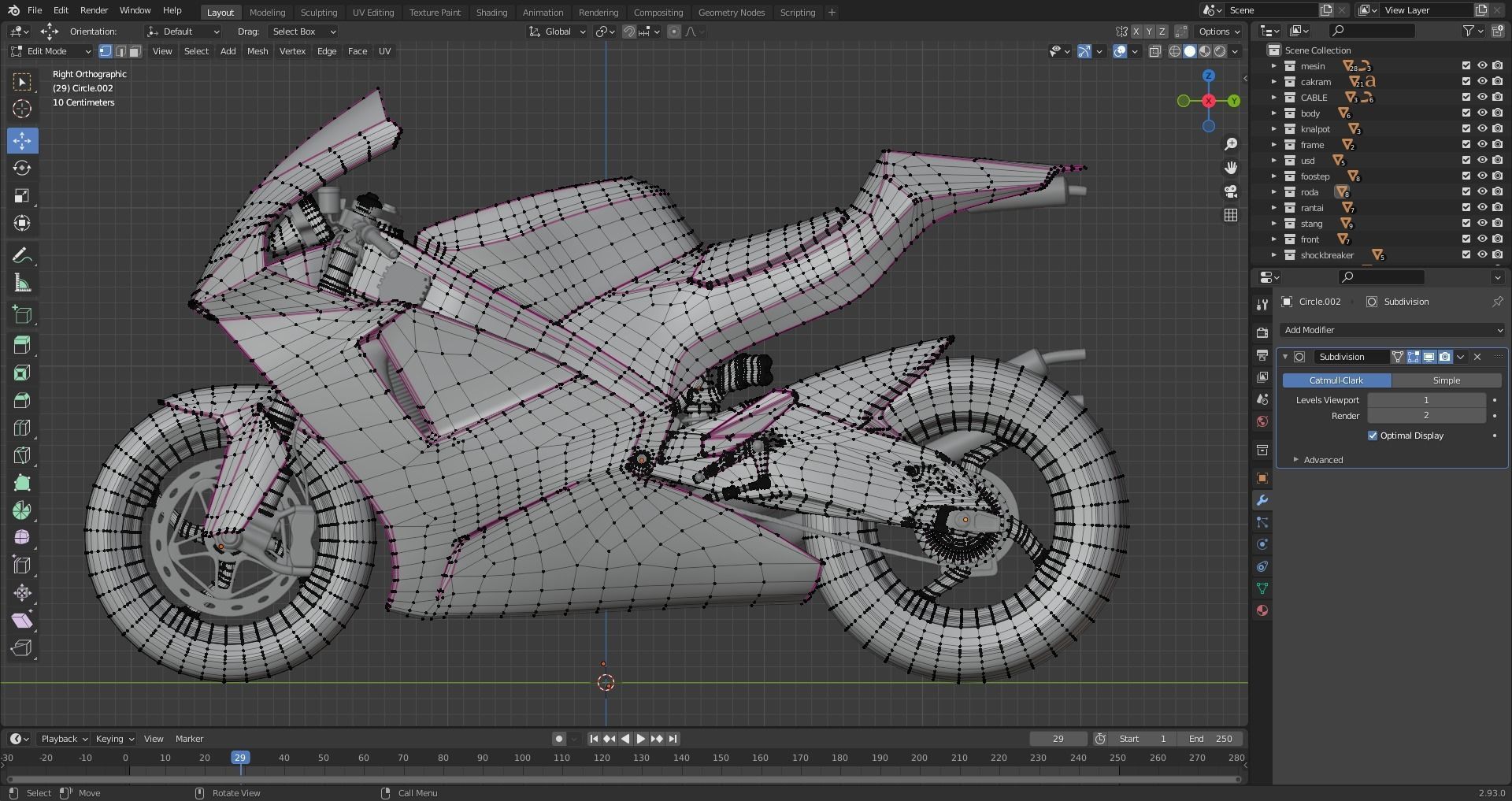Viewport: 1512px width, 801px height.
Task: Open the Drag Select Box dropdown
Action: [303, 32]
